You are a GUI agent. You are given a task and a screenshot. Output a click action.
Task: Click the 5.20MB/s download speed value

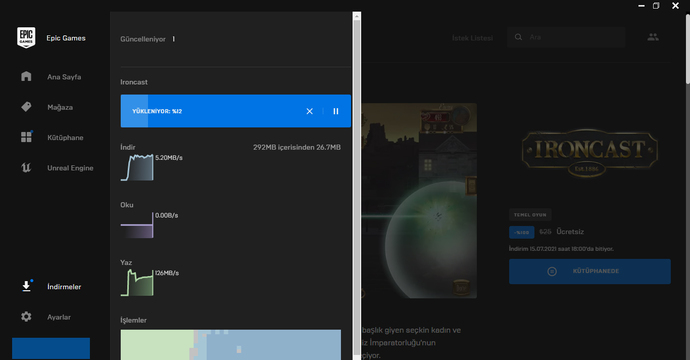tap(169, 158)
